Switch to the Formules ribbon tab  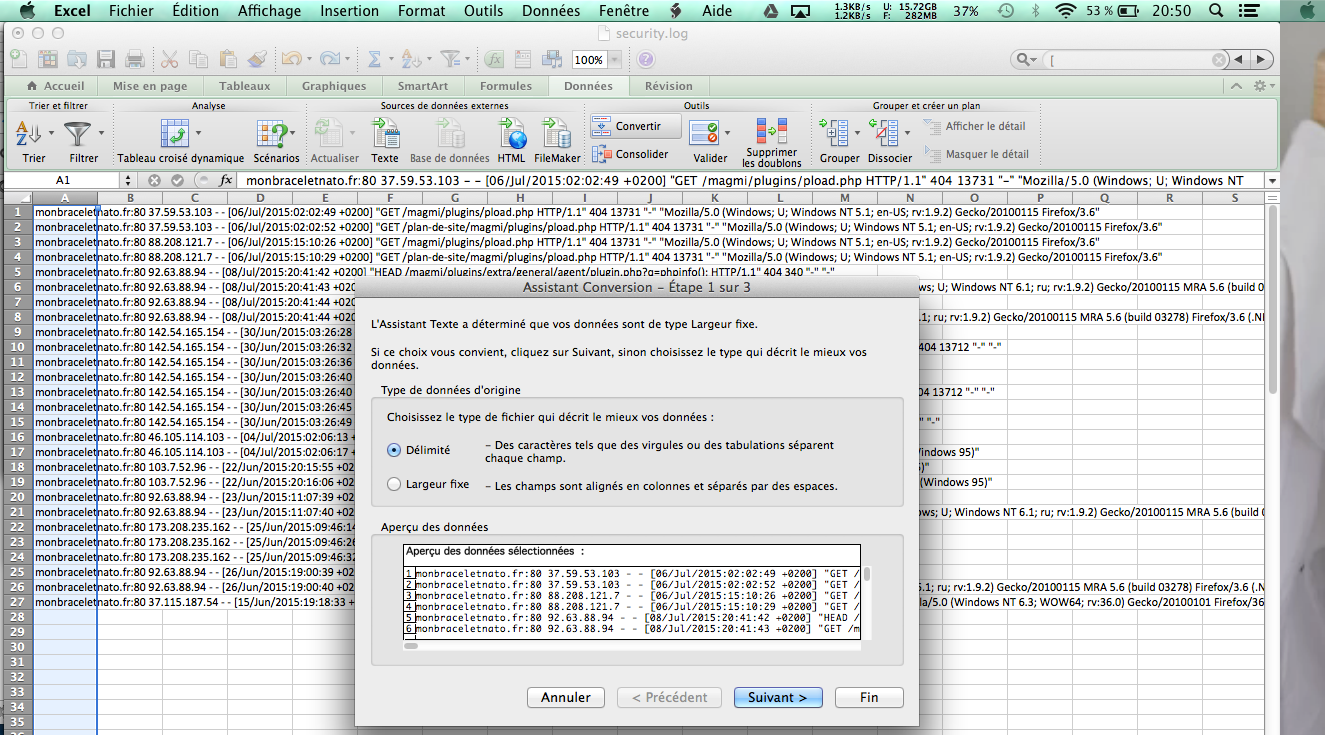[x=506, y=86]
